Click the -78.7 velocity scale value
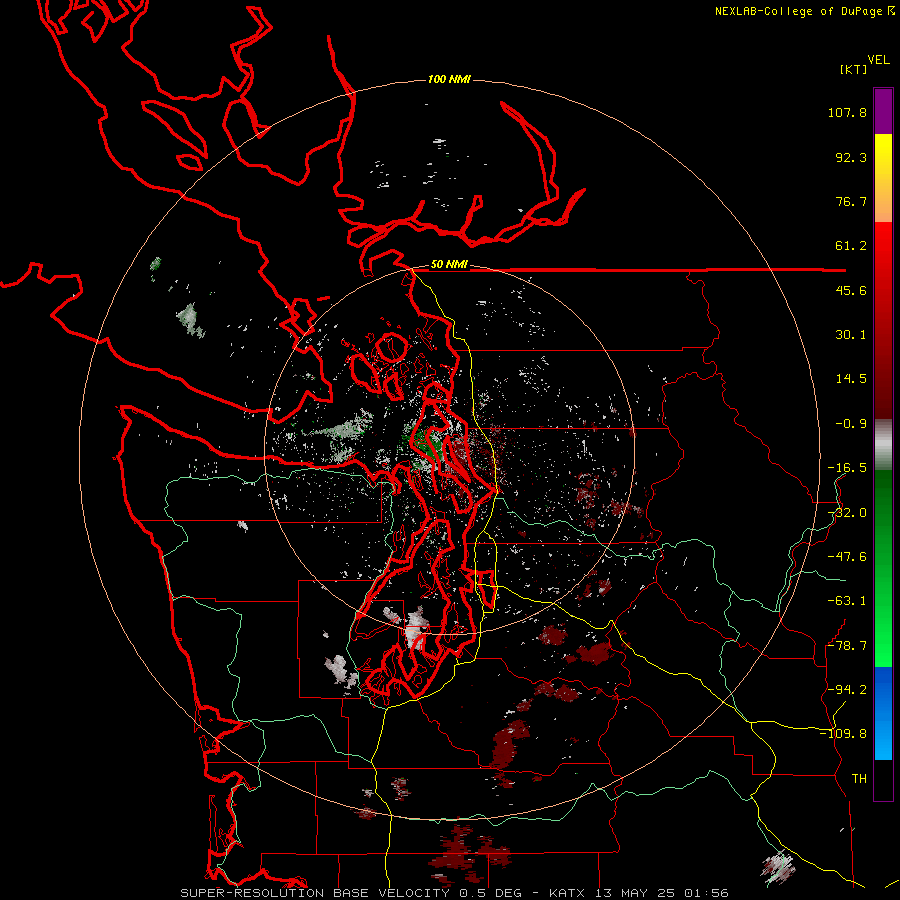 847,646
